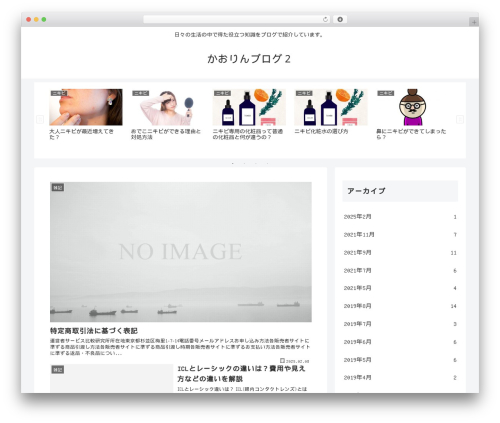Show previous carousel slide with left arrow
Image resolution: width=500 pixels, height=423 pixels.
point(40,119)
